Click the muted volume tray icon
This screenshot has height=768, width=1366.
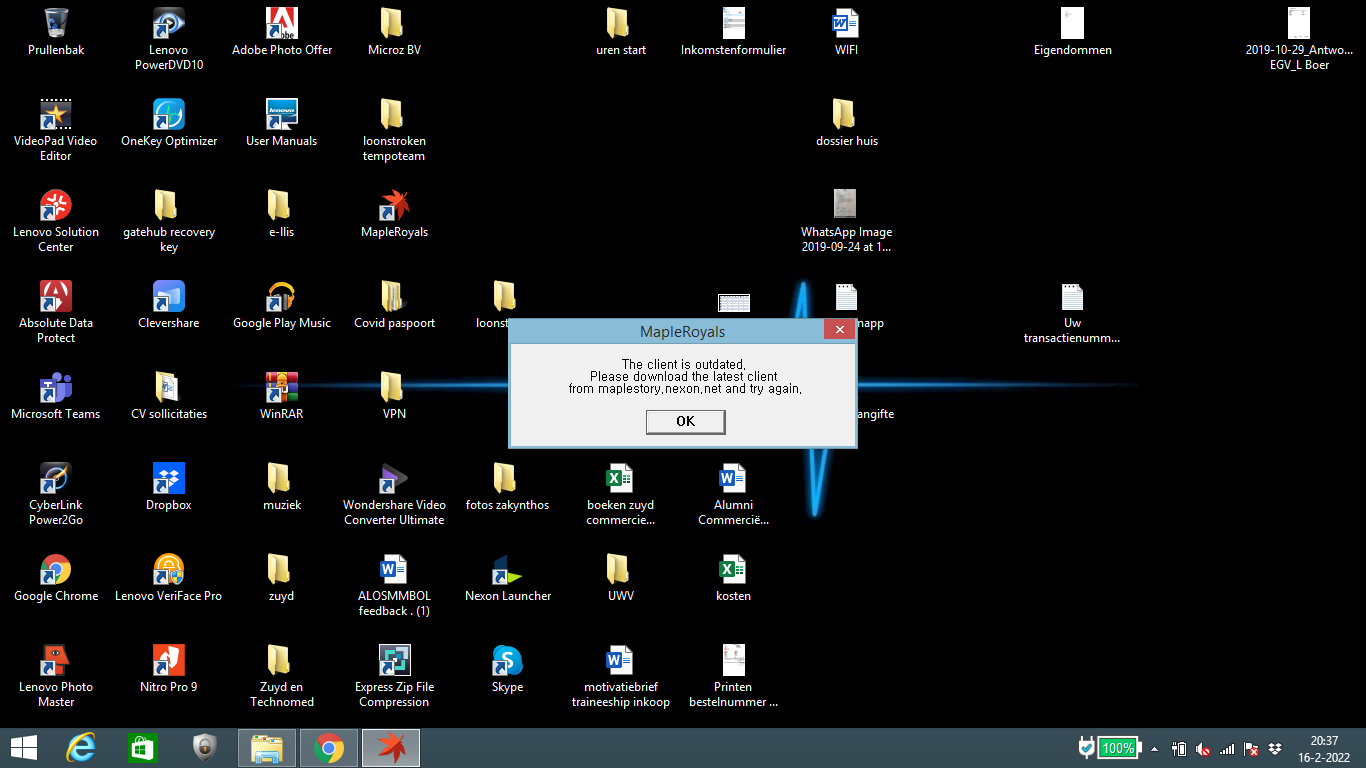pos(1203,749)
